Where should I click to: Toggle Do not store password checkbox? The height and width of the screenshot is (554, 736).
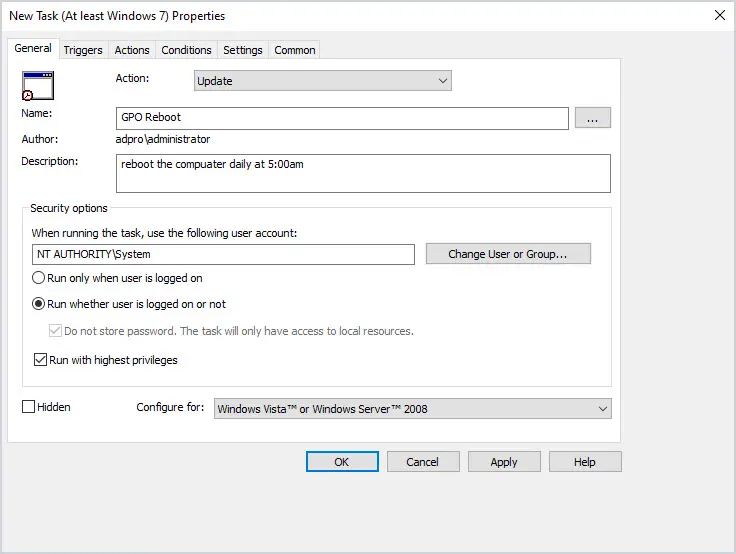[55, 331]
